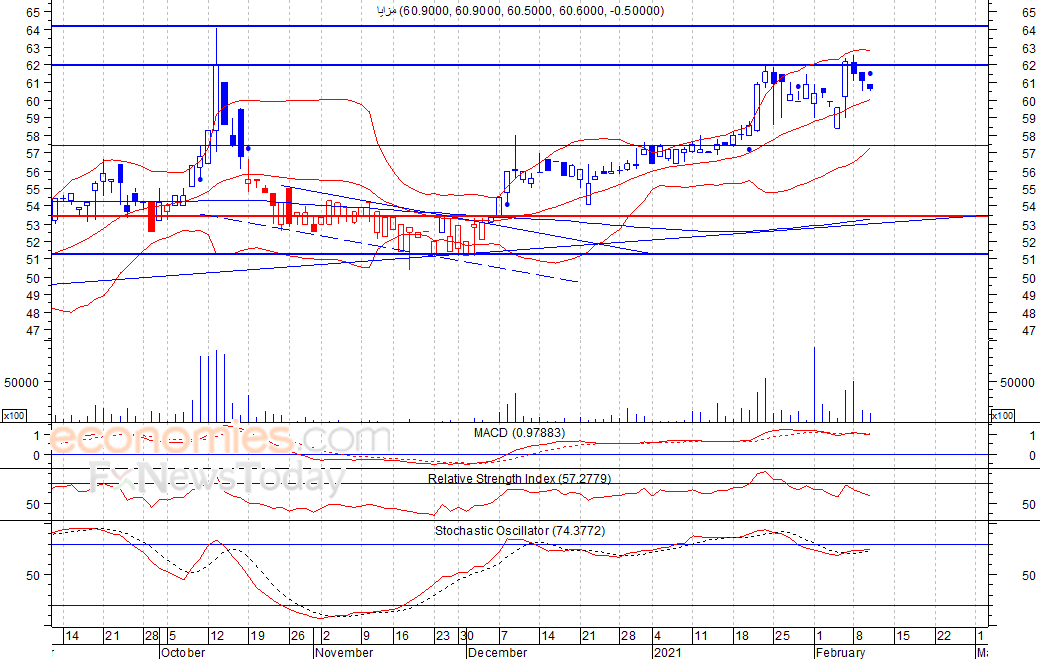
Task: Click date label 15 on the time axis
Action: coord(903,636)
